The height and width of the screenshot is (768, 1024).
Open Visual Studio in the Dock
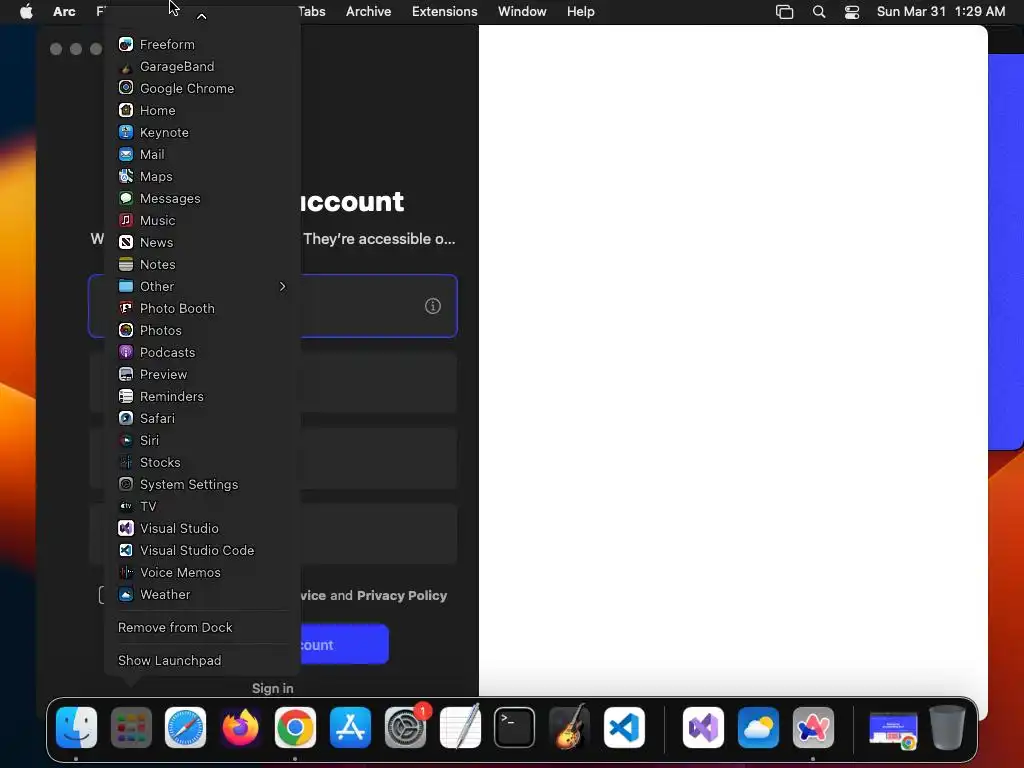point(703,727)
